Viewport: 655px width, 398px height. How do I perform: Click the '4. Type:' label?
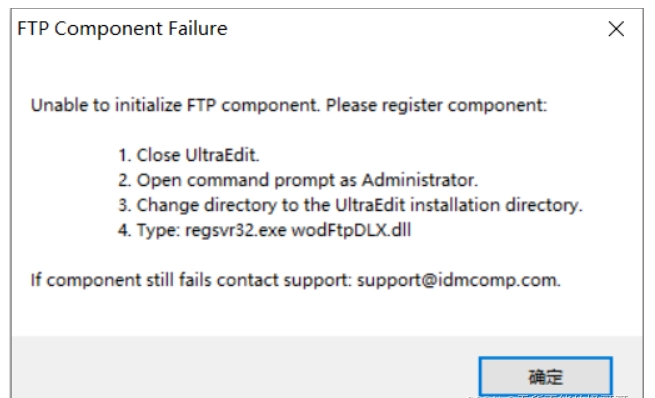pos(149,231)
